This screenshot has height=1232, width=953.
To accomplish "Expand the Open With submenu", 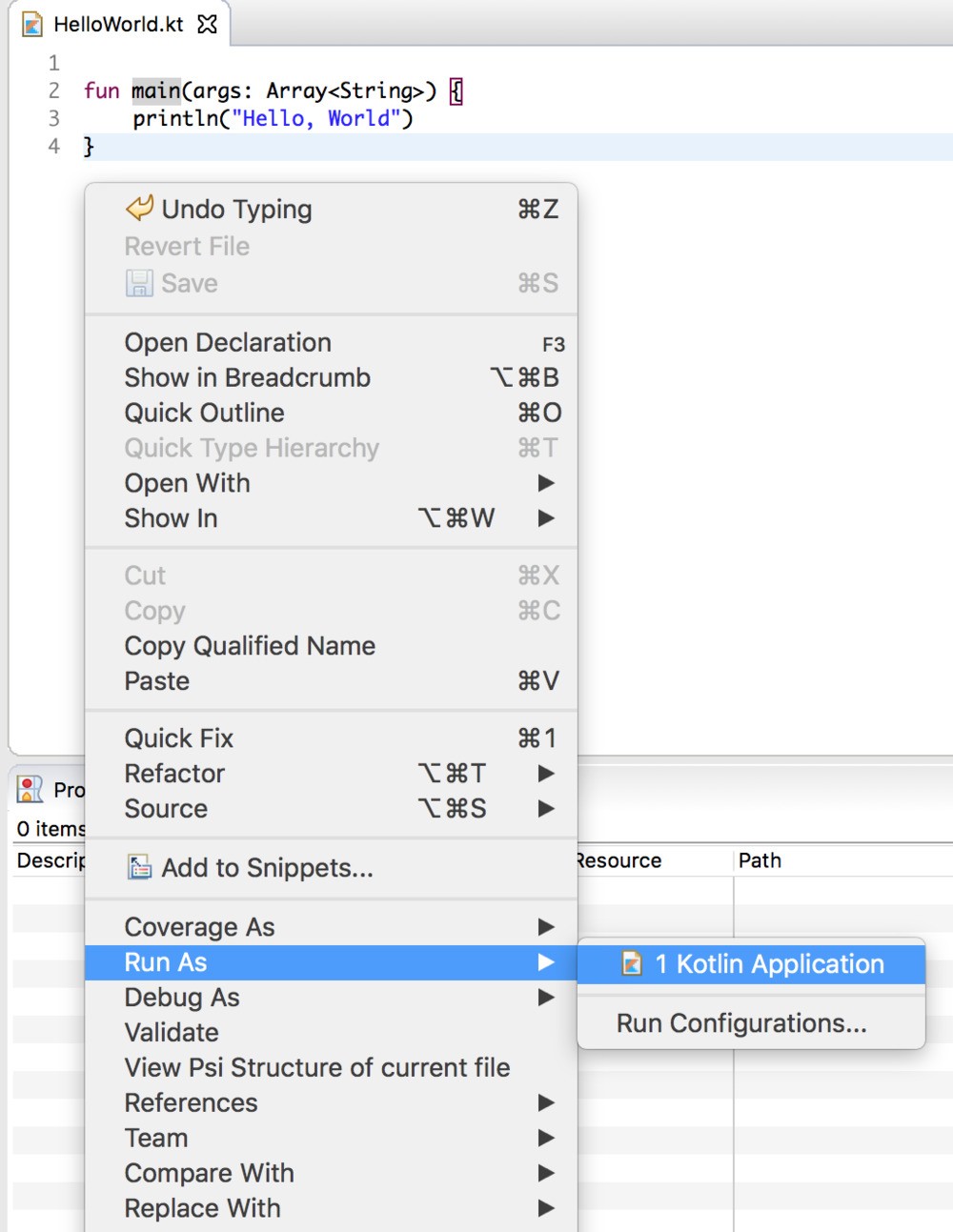I will pos(187,483).
